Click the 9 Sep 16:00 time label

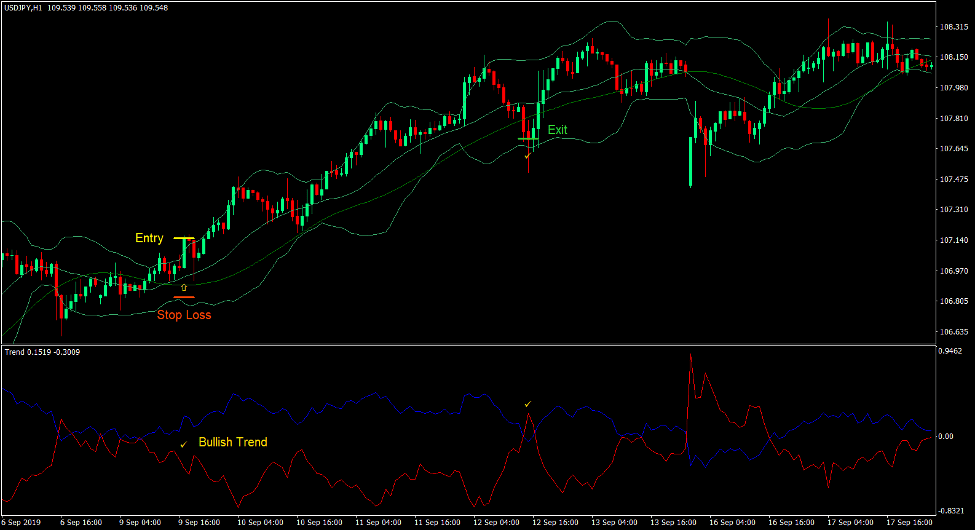[199, 522]
